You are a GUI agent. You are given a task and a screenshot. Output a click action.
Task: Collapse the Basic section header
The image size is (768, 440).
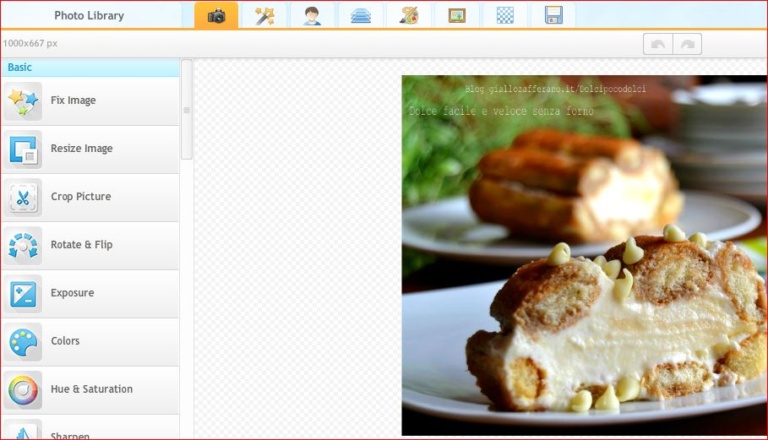click(x=90, y=68)
